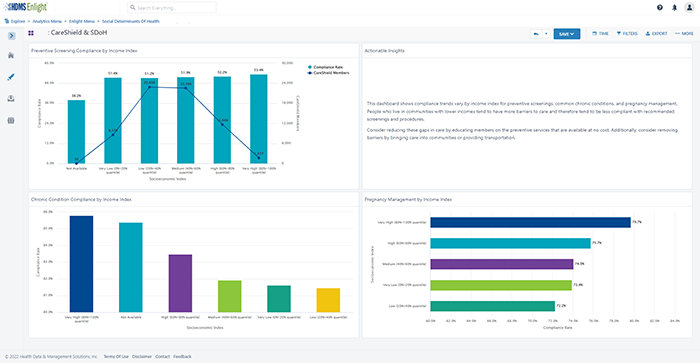700x363 pixels.
Task: Expand the left sidebar with arrow icon
Action: click(12, 36)
